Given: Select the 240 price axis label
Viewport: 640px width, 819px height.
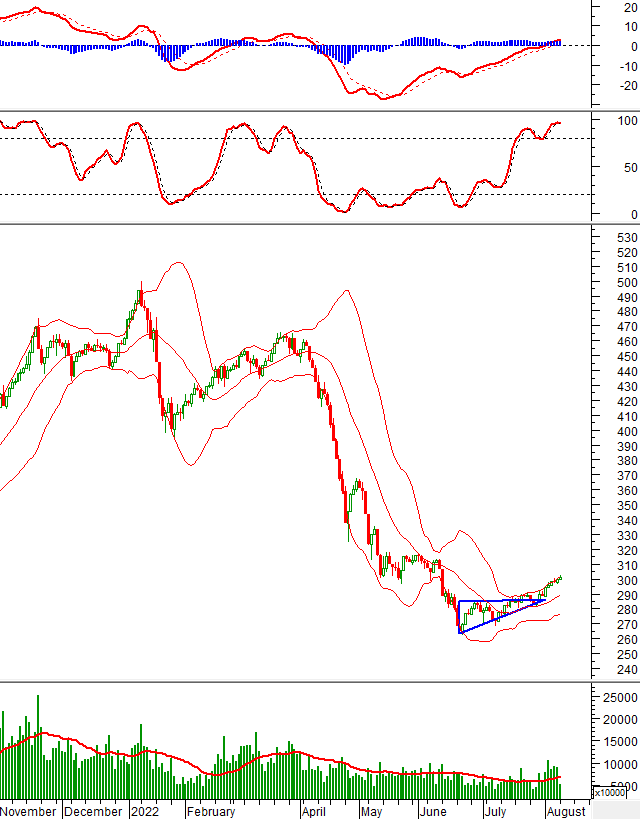Looking at the screenshot, I should pos(627,670).
